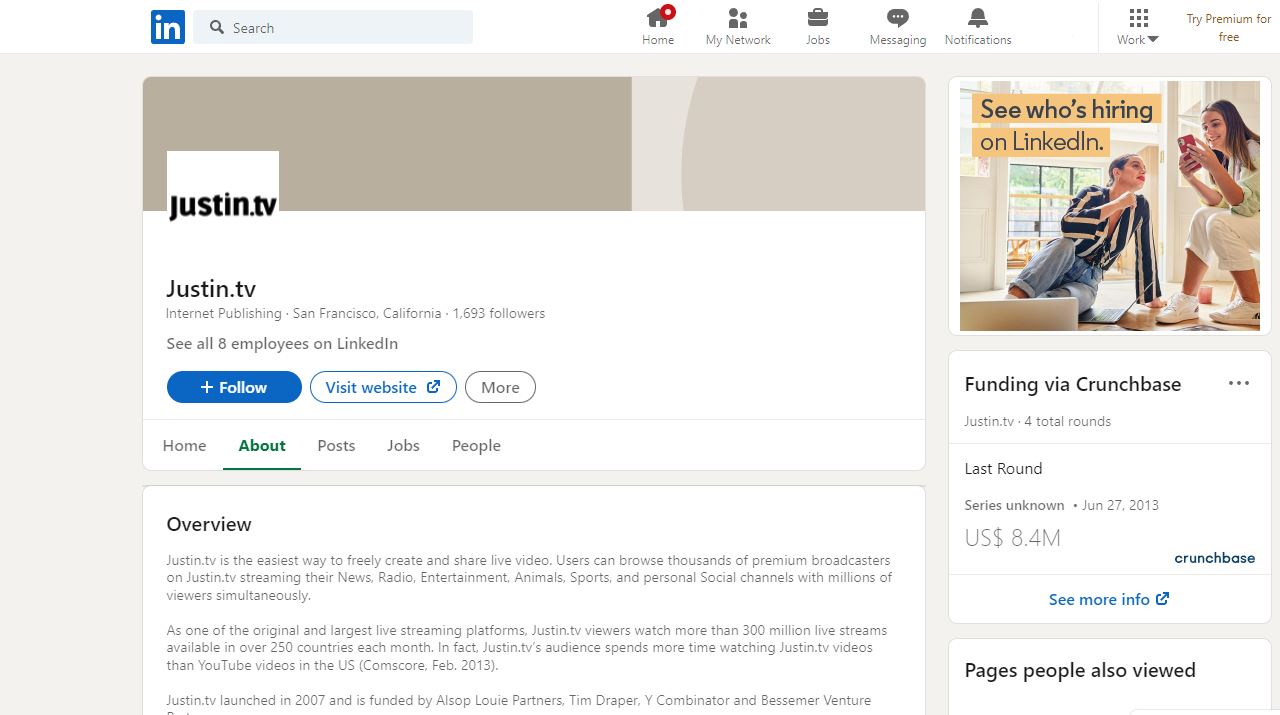Click the US$ 8.4M funding amount
The width and height of the screenshot is (1280, 715).
(1012, 538)
